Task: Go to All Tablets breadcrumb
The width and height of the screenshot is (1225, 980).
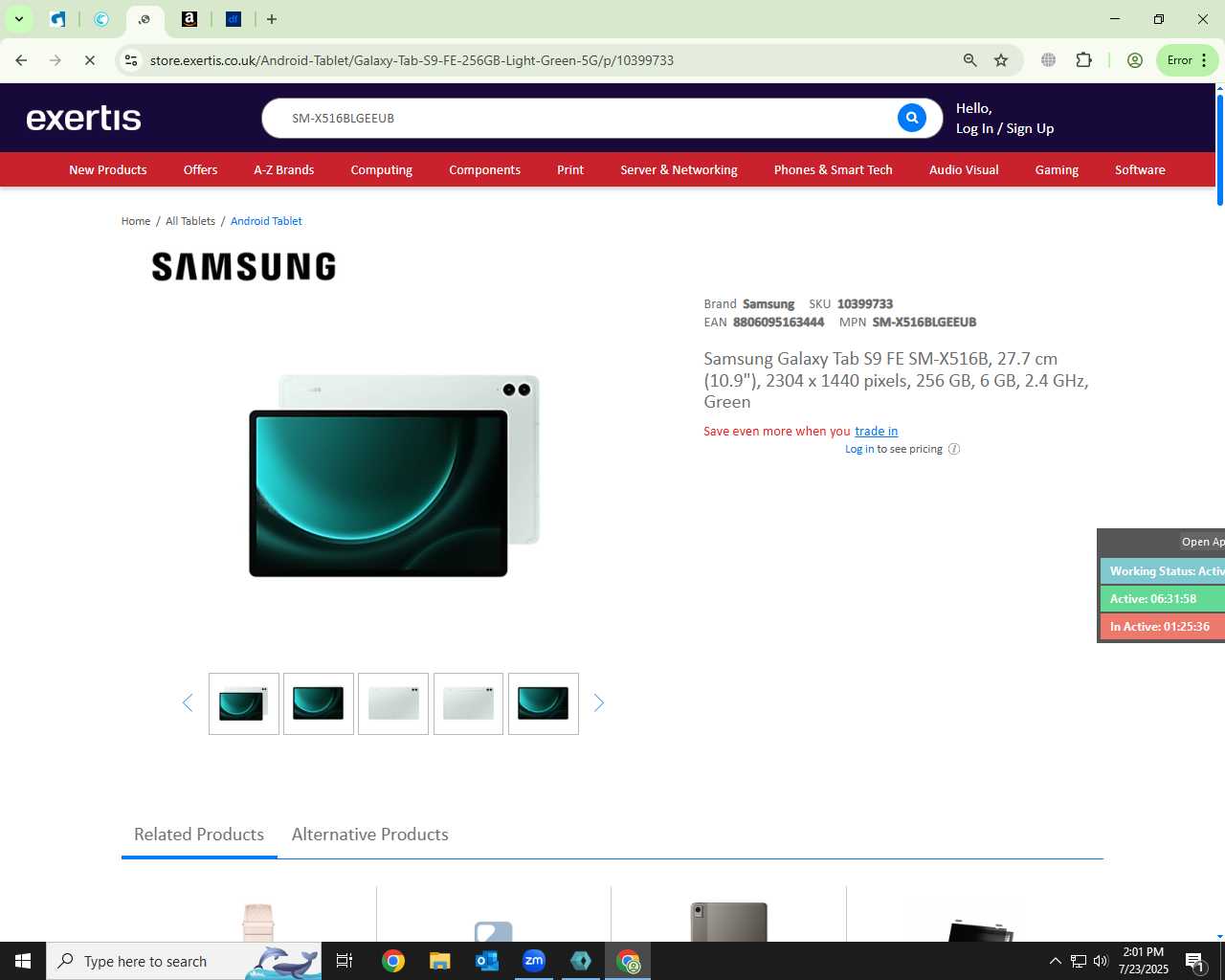Action: click(190, 221)
